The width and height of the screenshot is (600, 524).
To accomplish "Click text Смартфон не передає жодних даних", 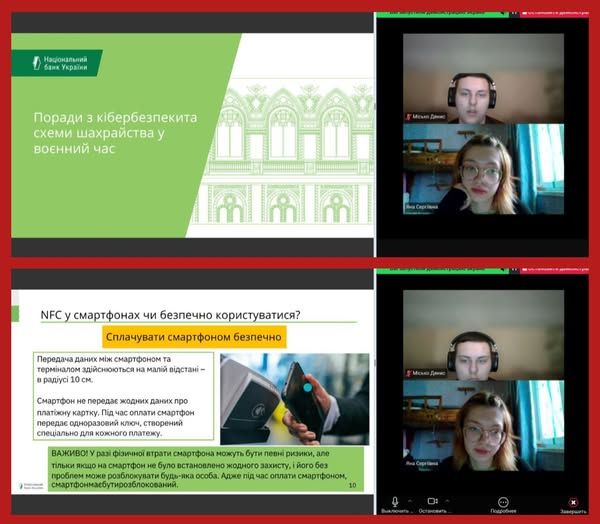I will click(x=116, y=417).
